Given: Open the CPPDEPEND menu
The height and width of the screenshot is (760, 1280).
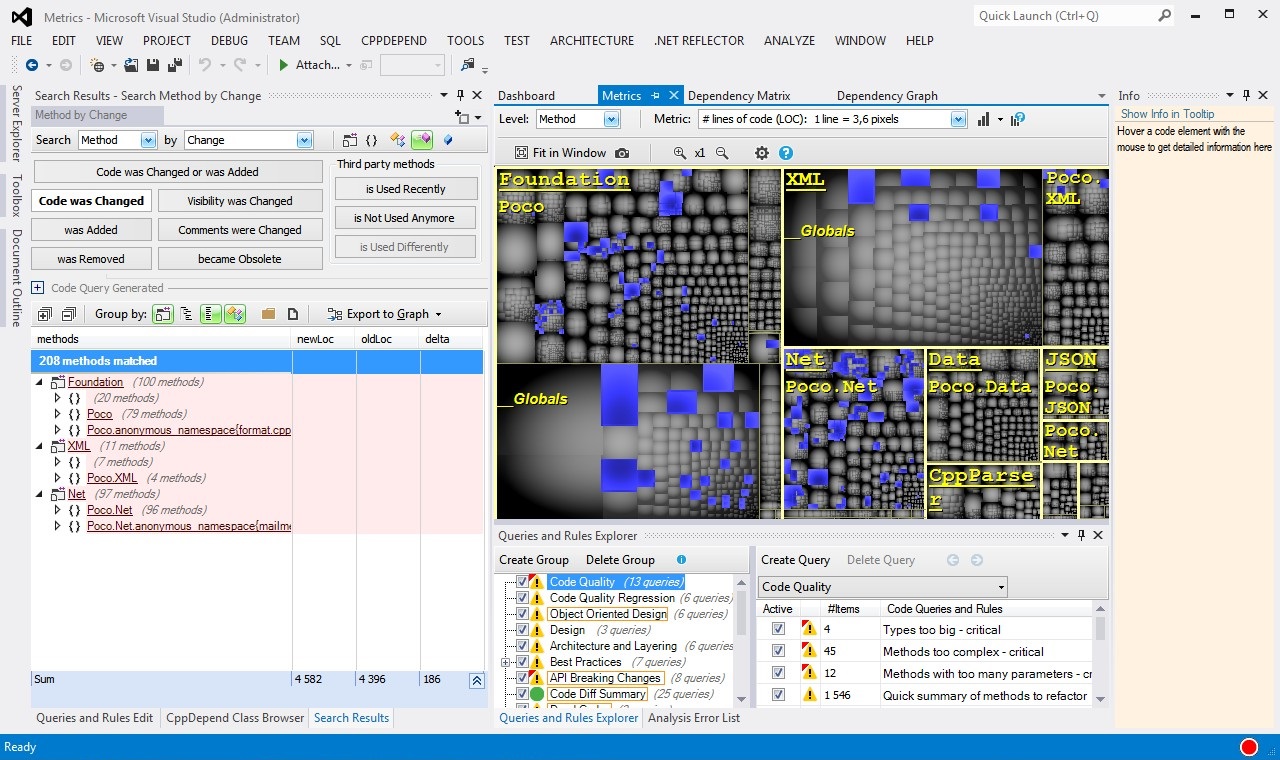Looking at the screenshot, I should tap(393, 41).
